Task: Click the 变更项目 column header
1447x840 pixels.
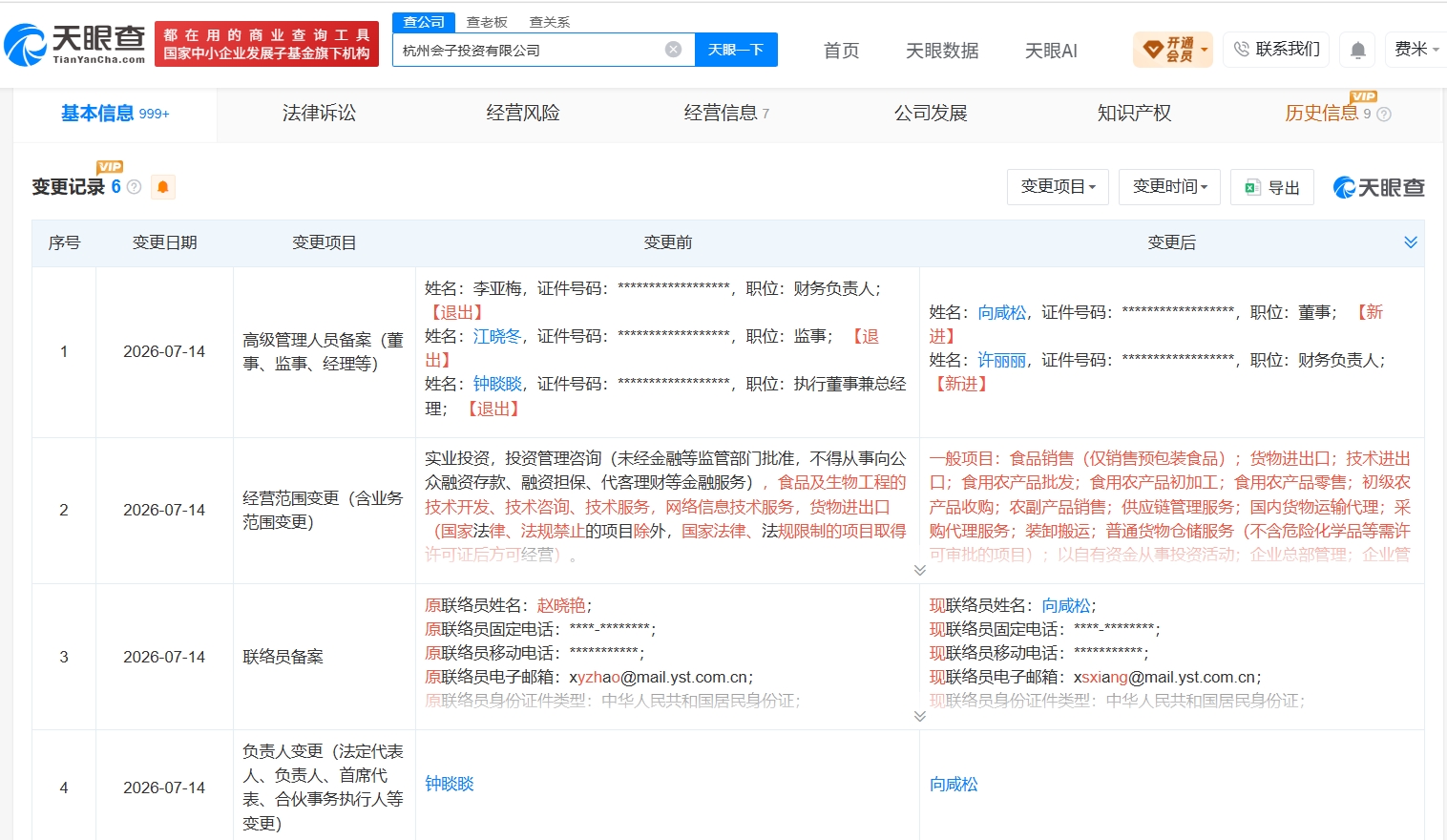Action: tap(325, 242)
